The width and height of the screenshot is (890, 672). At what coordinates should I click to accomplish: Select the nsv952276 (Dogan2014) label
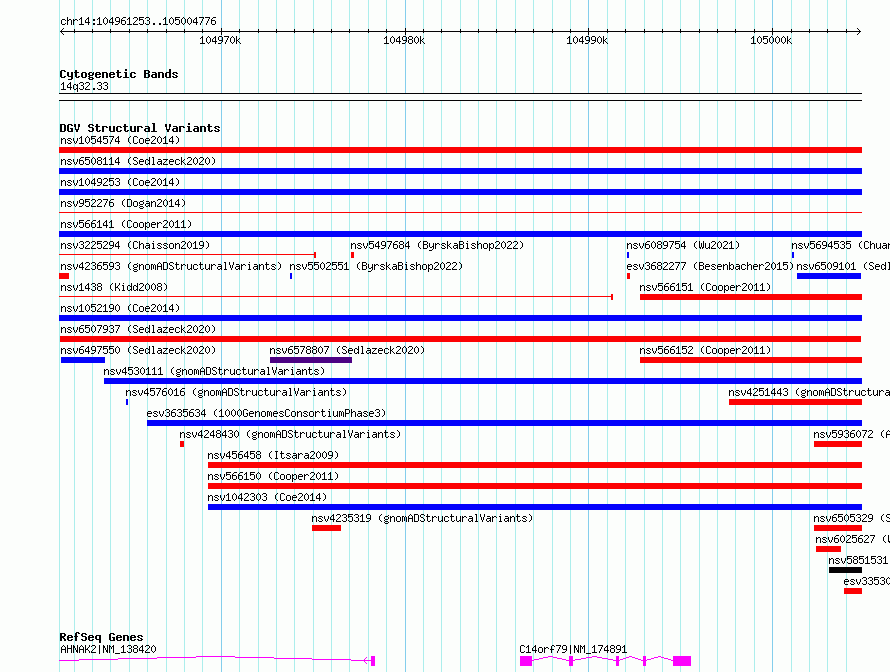pyautogui.click(x=123, y=203)
